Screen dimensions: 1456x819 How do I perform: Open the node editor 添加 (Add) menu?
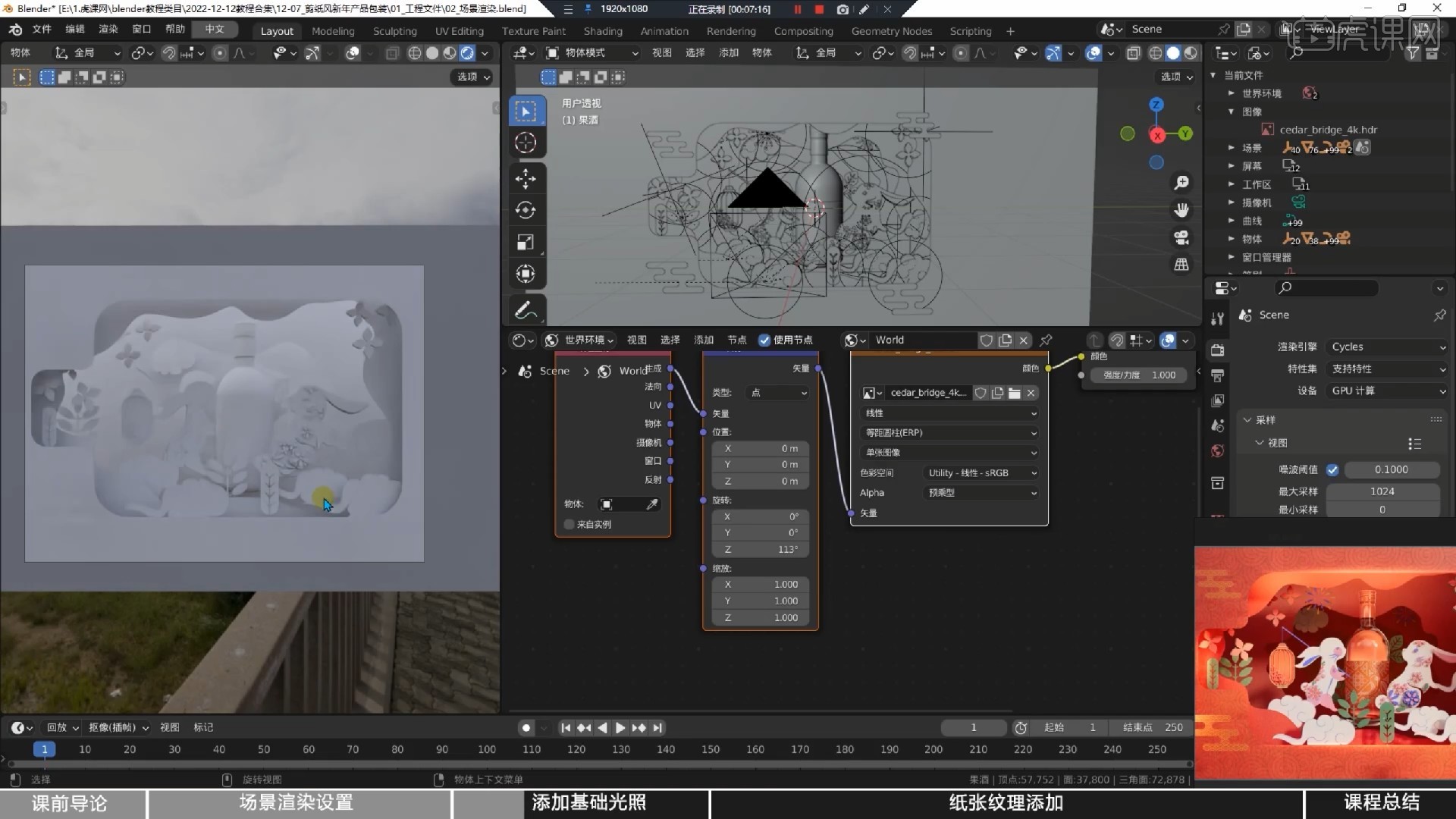pos(704,340)
